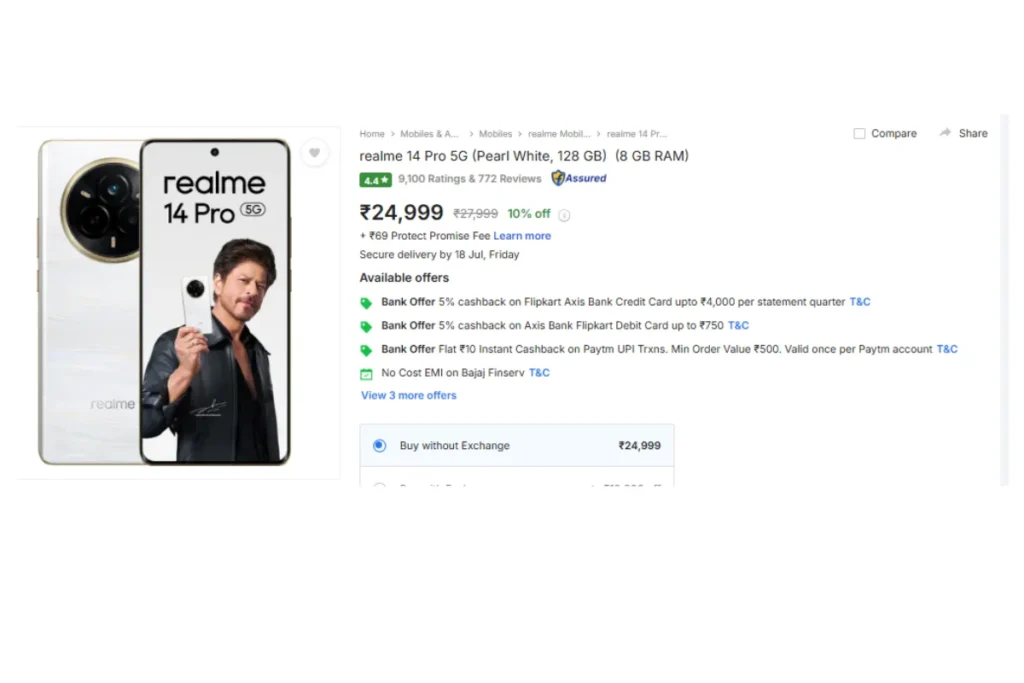Open T&C of Axis Debit Card offer

point(738,325)
